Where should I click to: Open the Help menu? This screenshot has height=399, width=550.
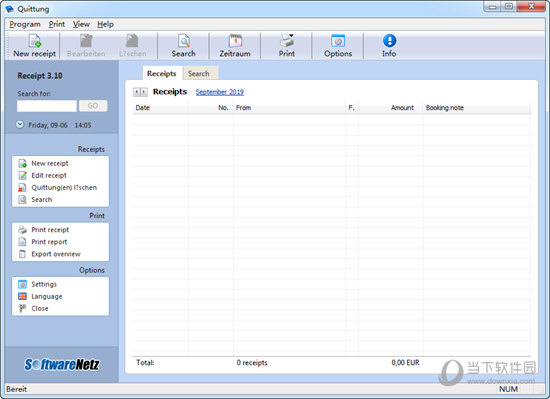coord(105,24)
